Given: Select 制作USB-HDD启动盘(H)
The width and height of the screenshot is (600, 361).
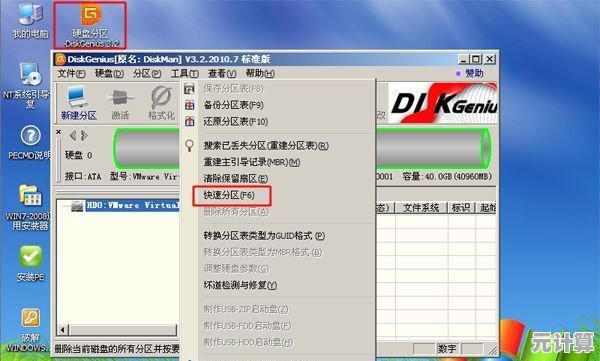Looking at the screenshot, I should 279,342.
